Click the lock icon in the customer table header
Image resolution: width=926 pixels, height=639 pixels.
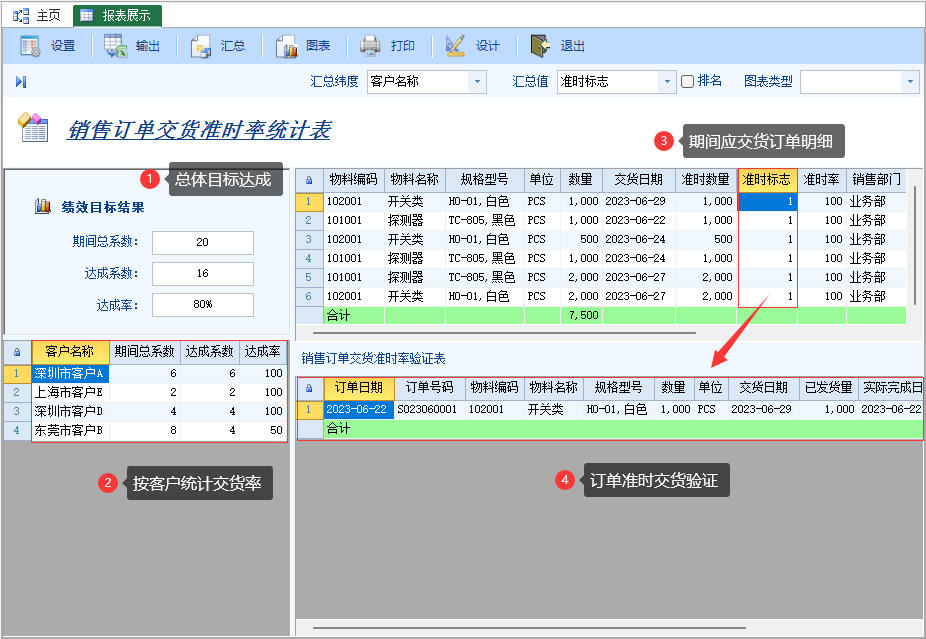(17, 352)
